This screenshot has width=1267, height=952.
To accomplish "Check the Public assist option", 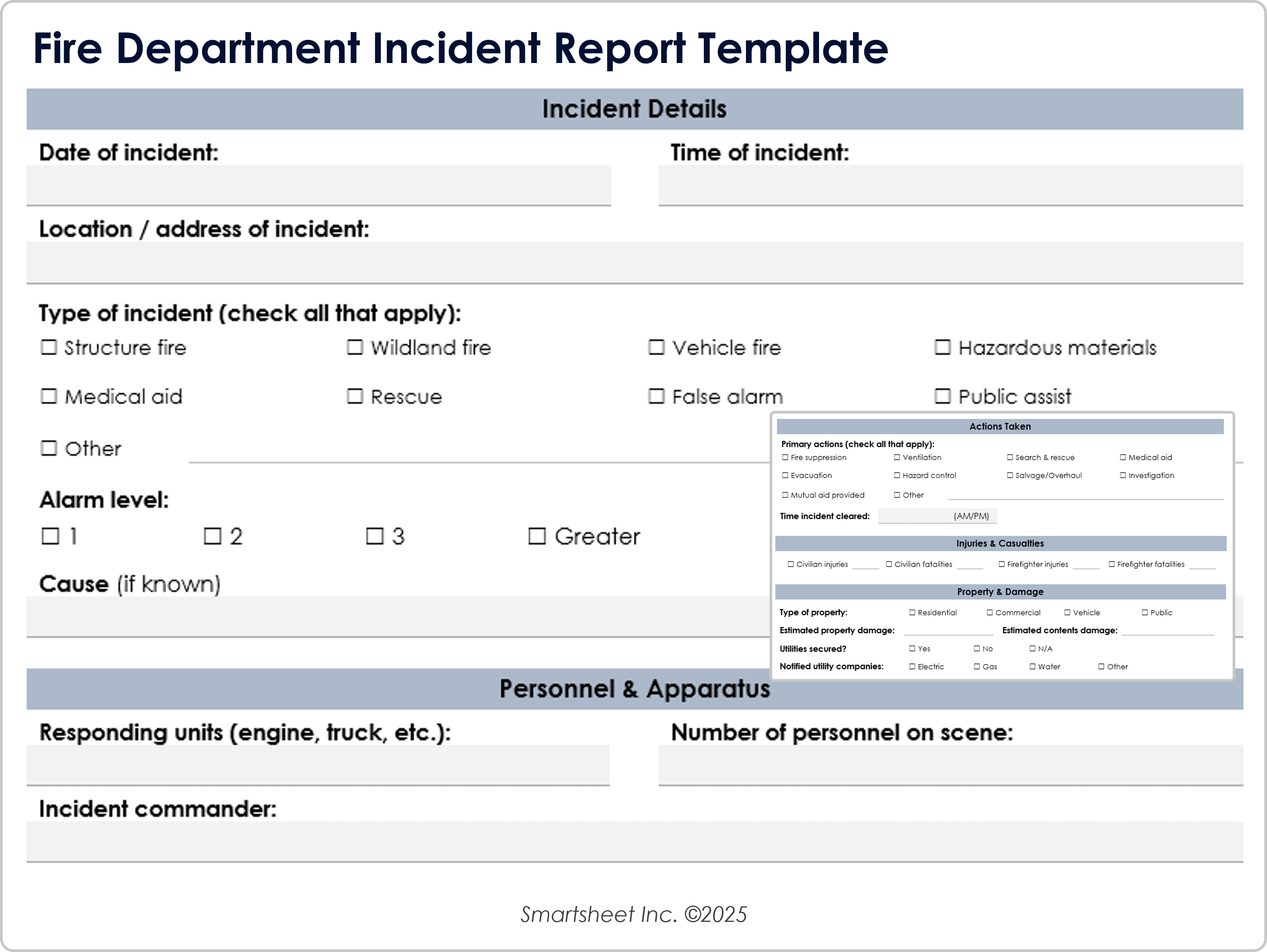I will [943, 397].
